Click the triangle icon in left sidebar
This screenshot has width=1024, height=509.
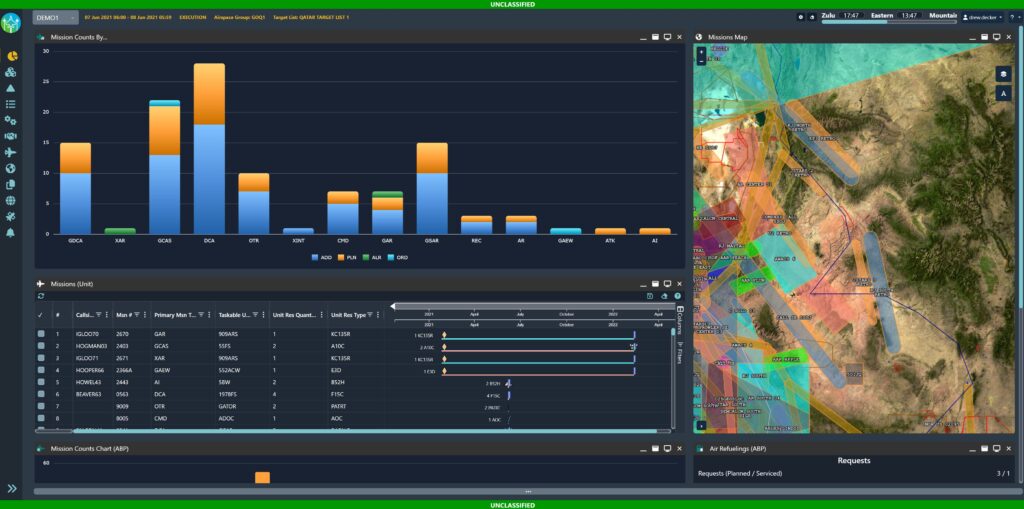10,88
